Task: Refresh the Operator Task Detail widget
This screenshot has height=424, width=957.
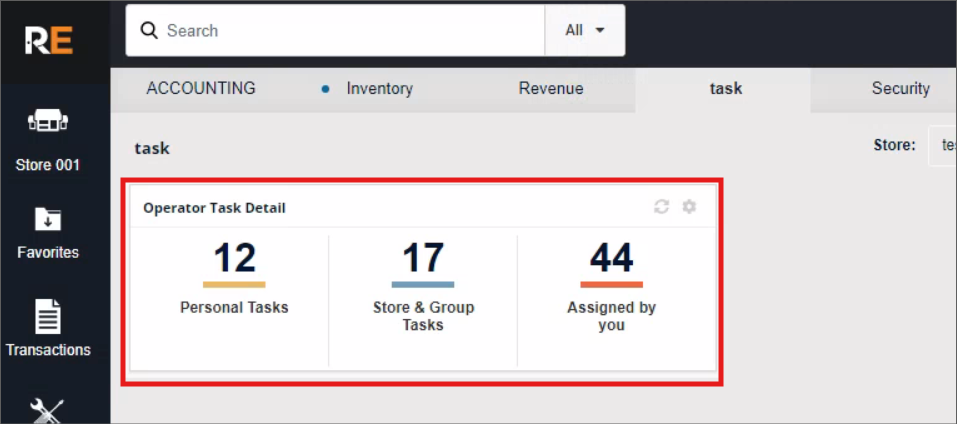Action: click(661, 207)
